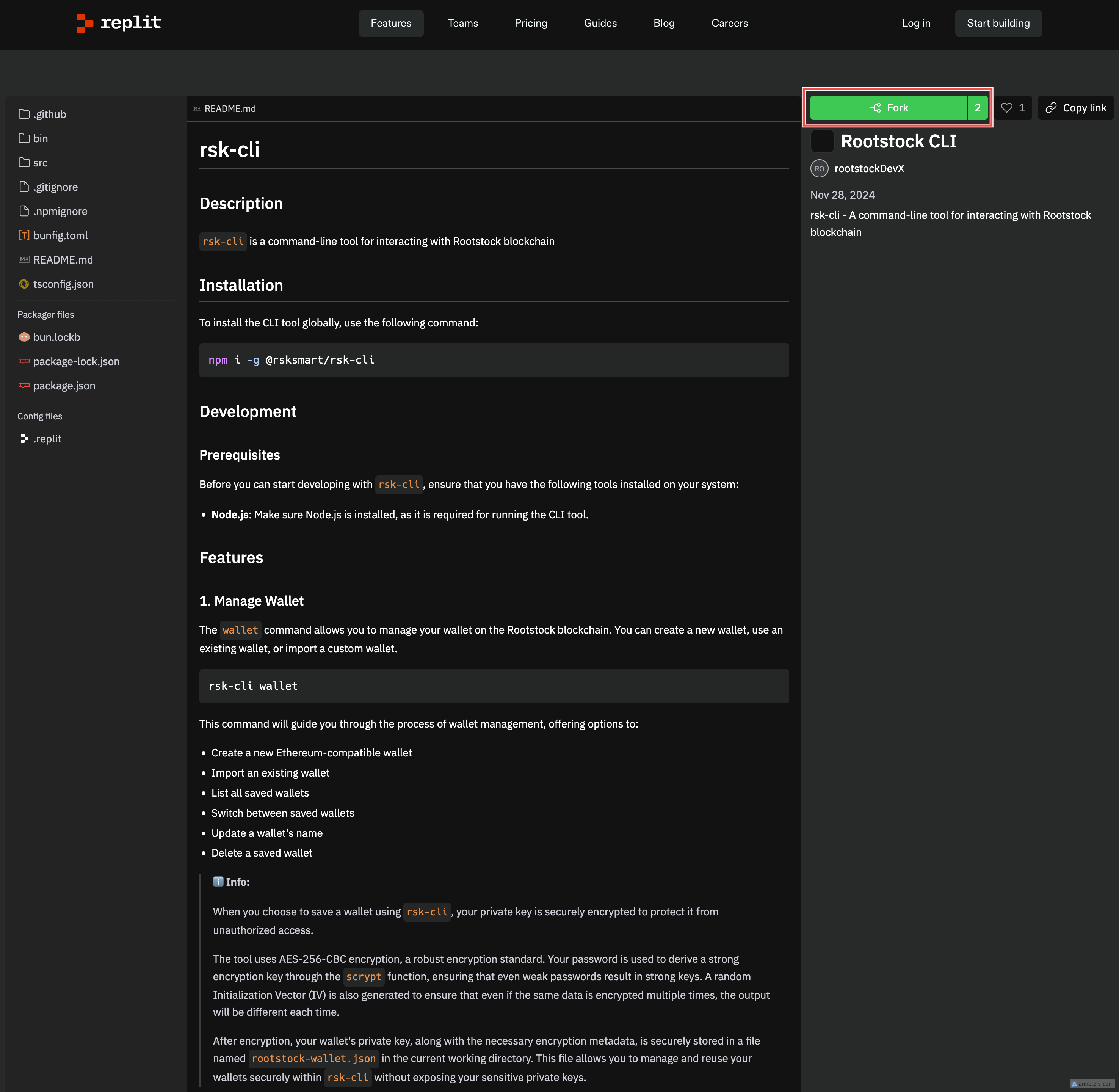Open .replit config file in sidebar
This screenshot has height=1092, width=1119.
click(47, 438)
